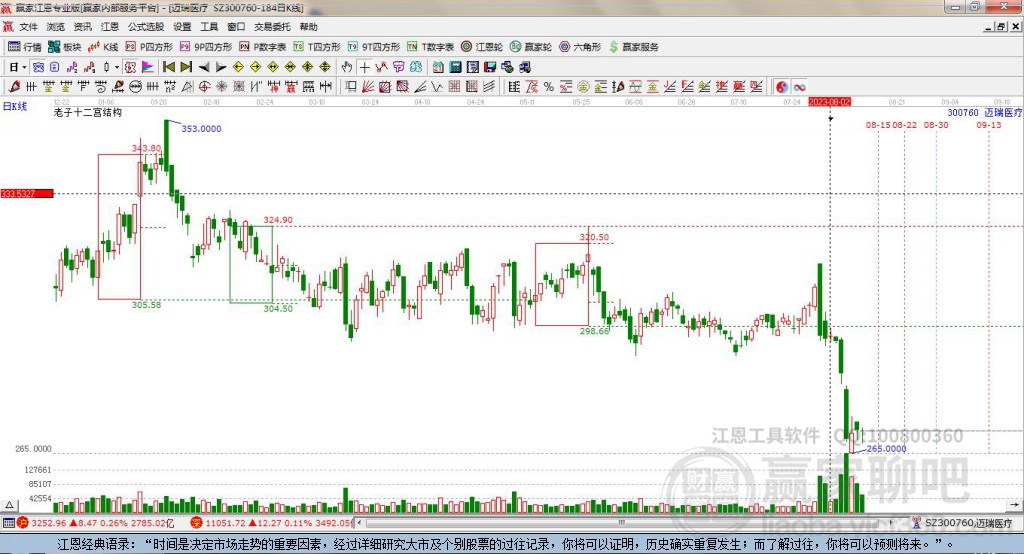Image resolution: width=1024 pixels, height=554 pixels.
Task: Open the 赢家轮 wheel tool
Action: [x=531, y=47]
